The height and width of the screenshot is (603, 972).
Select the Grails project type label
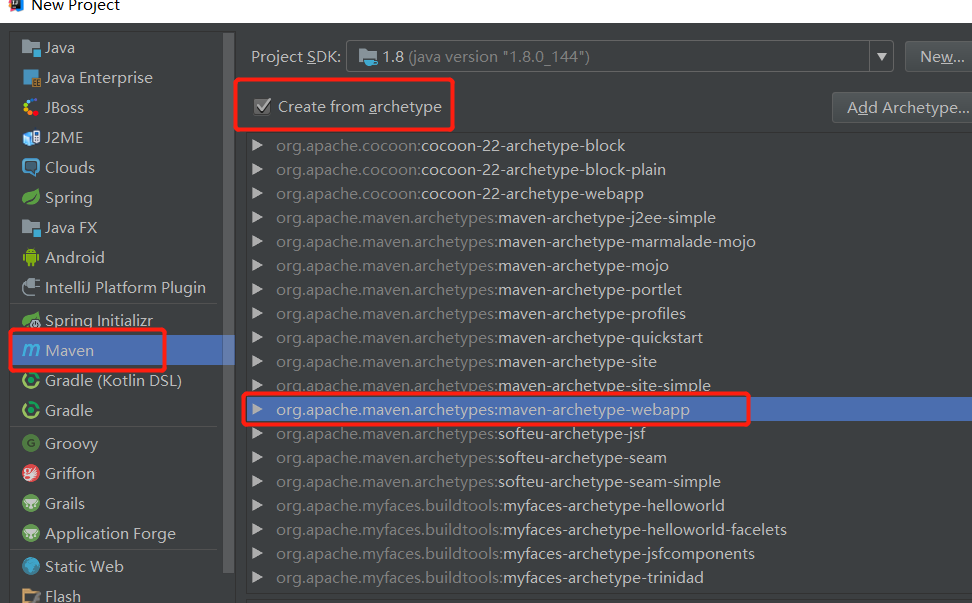(x=64, y=503)
